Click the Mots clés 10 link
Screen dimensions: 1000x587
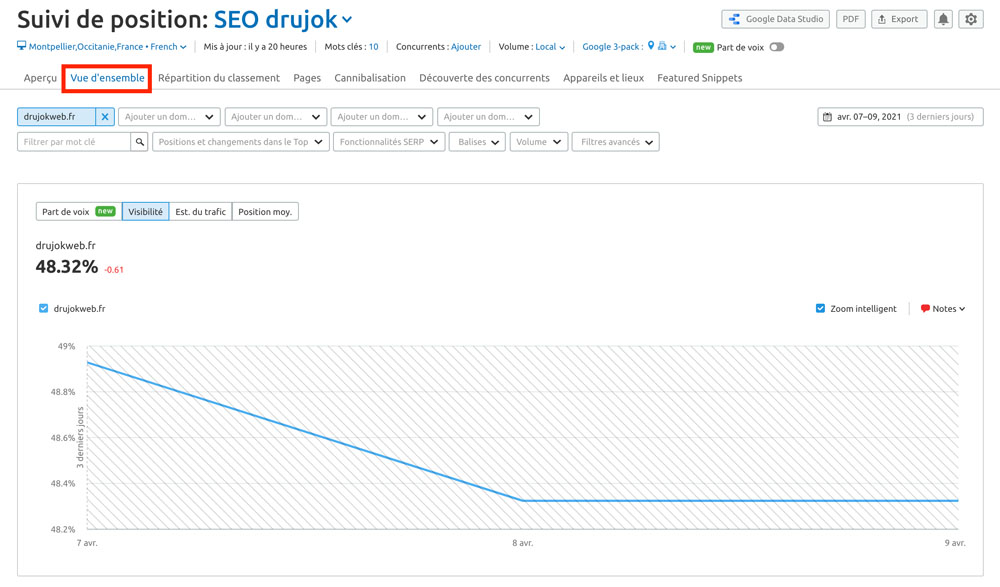373,47
